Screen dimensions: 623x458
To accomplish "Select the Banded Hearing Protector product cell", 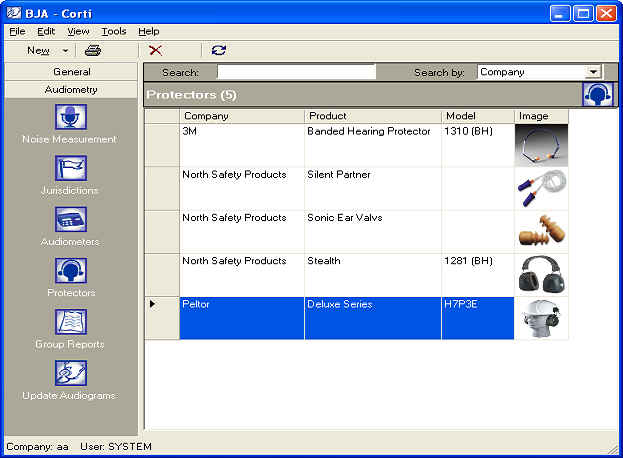I will coord(373,145).
